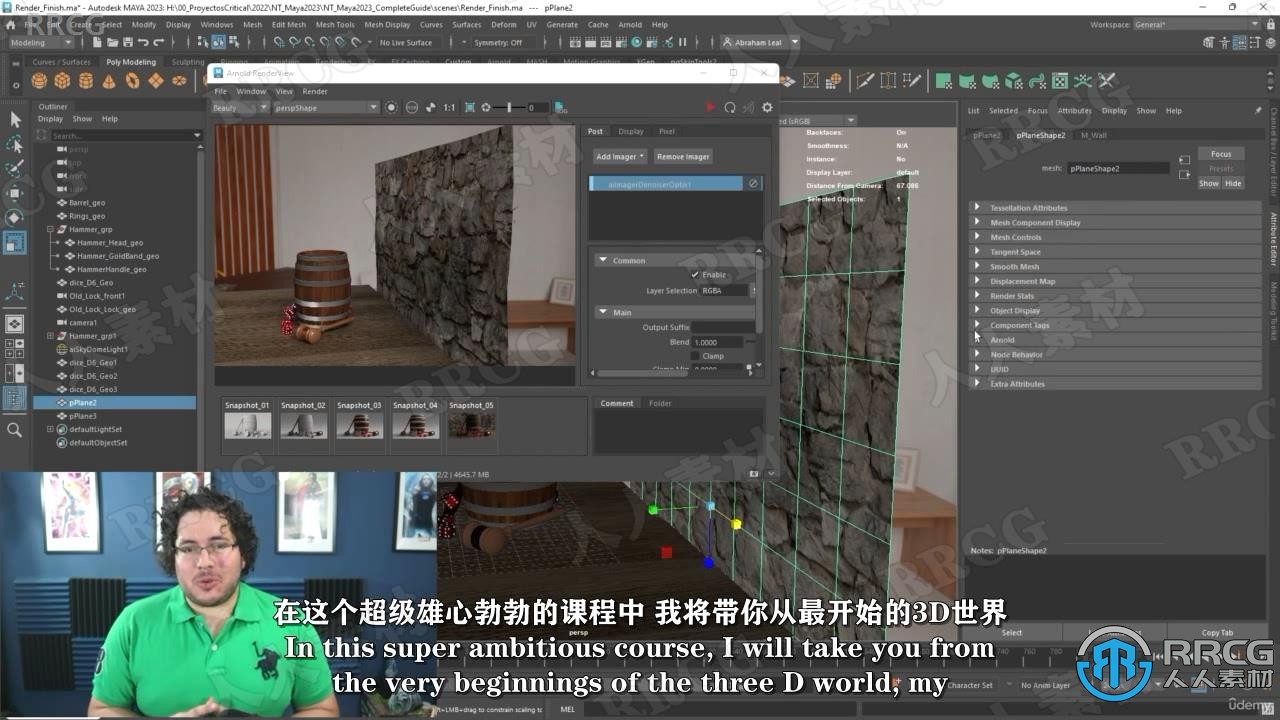Choose the Paint selection tool

pos(15,168)
